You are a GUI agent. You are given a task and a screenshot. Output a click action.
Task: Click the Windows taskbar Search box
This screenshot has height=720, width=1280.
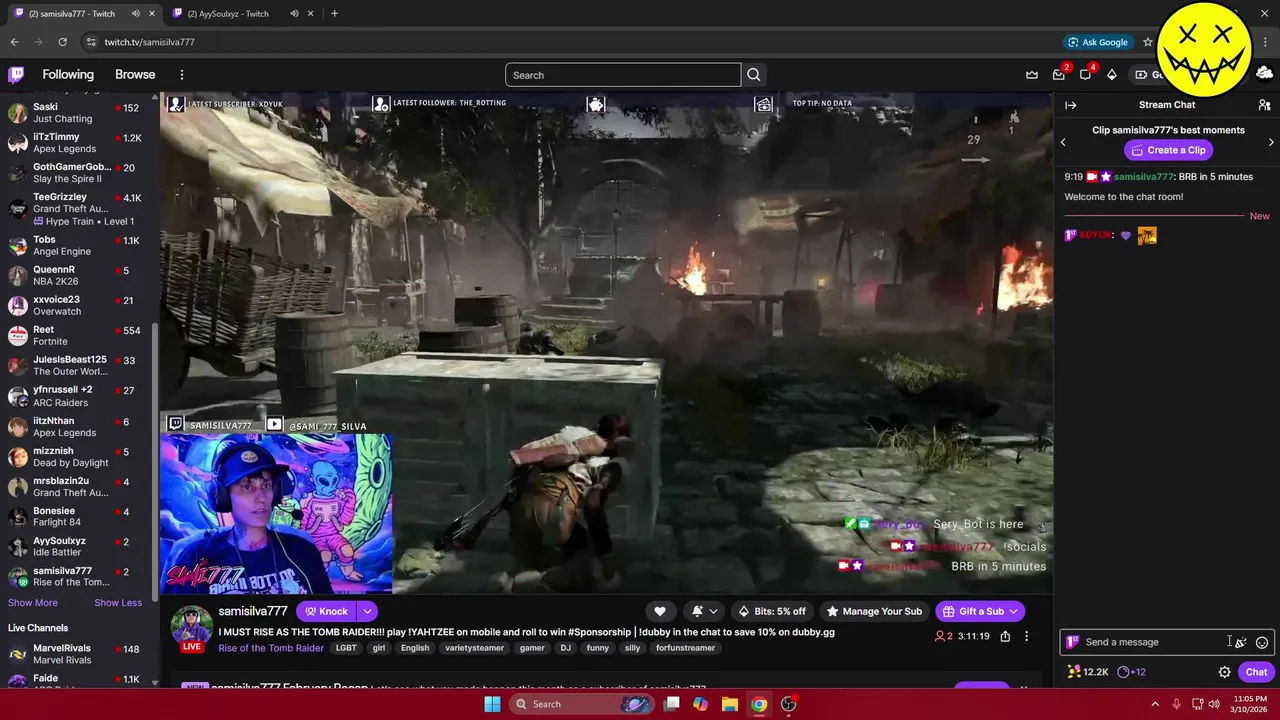(583, 704)
